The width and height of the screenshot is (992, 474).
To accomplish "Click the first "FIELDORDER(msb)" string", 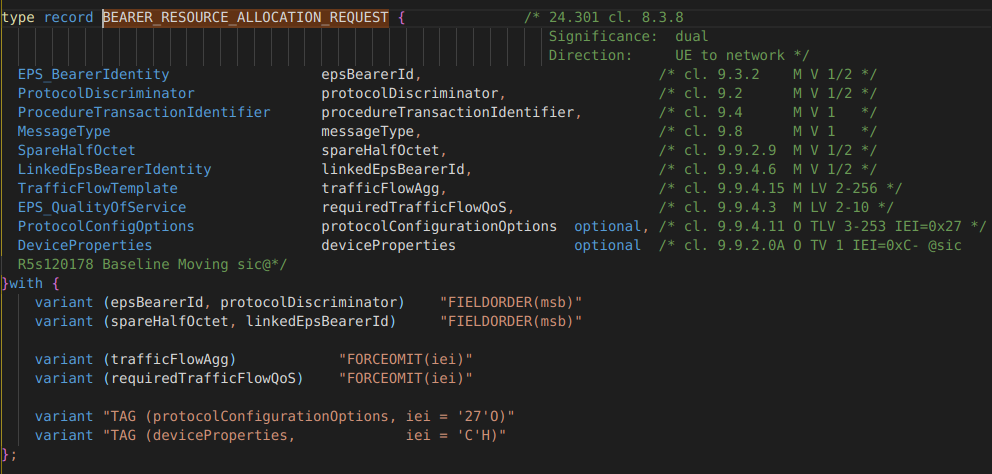I will pyautogui.click(x=511, y=302).
